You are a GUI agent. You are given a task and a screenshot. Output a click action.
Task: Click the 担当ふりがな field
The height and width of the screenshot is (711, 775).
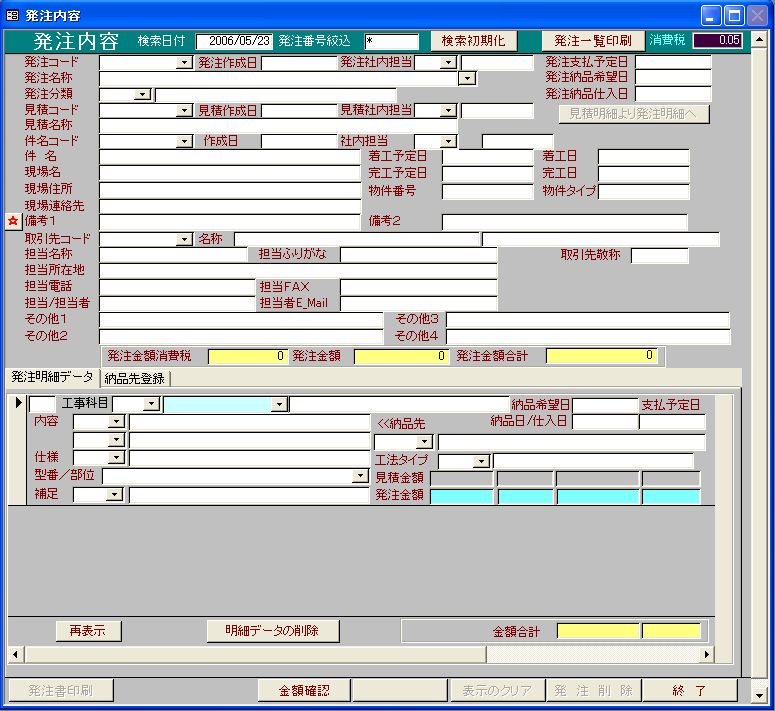(x=419, y=255)
